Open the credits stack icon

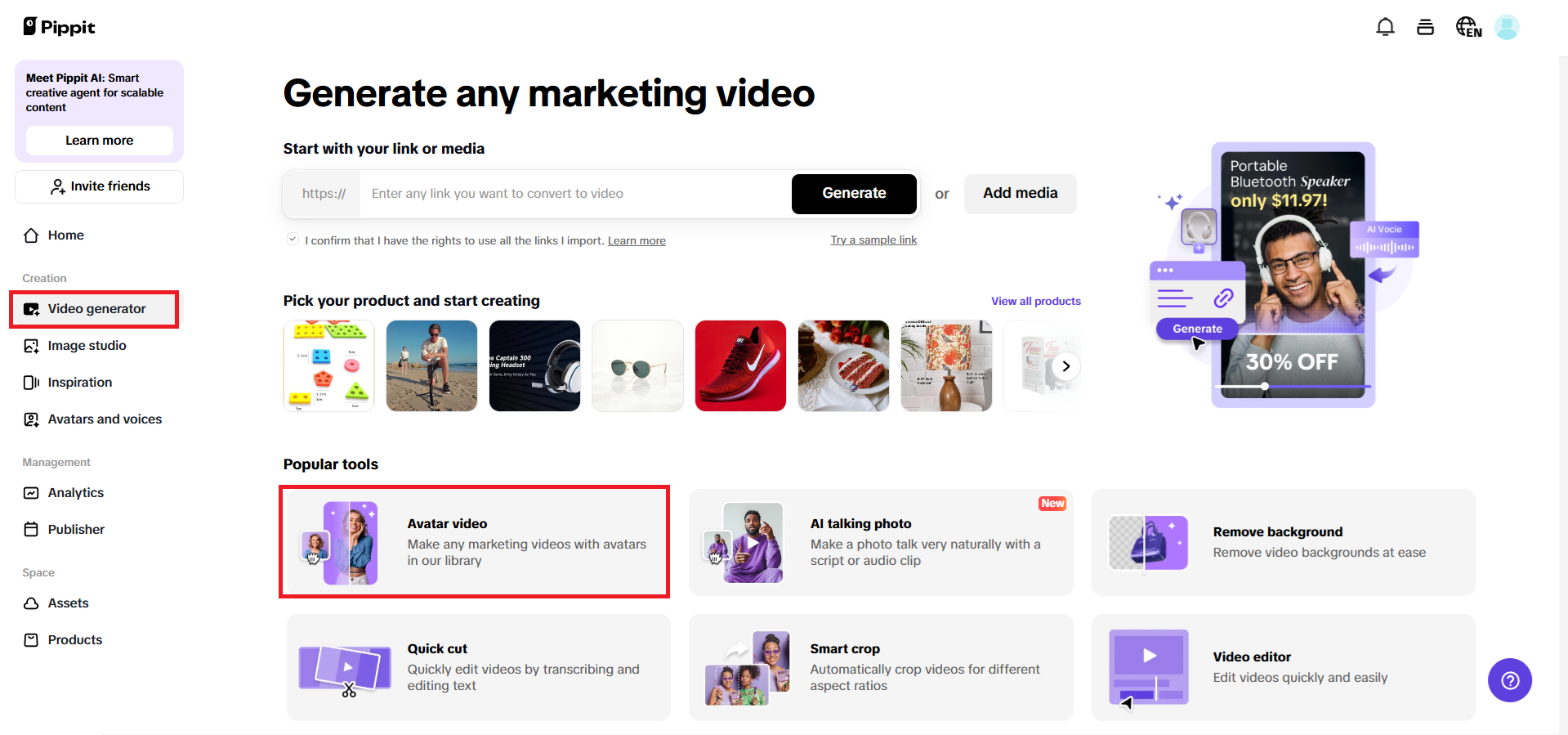tap(1425, 27)
